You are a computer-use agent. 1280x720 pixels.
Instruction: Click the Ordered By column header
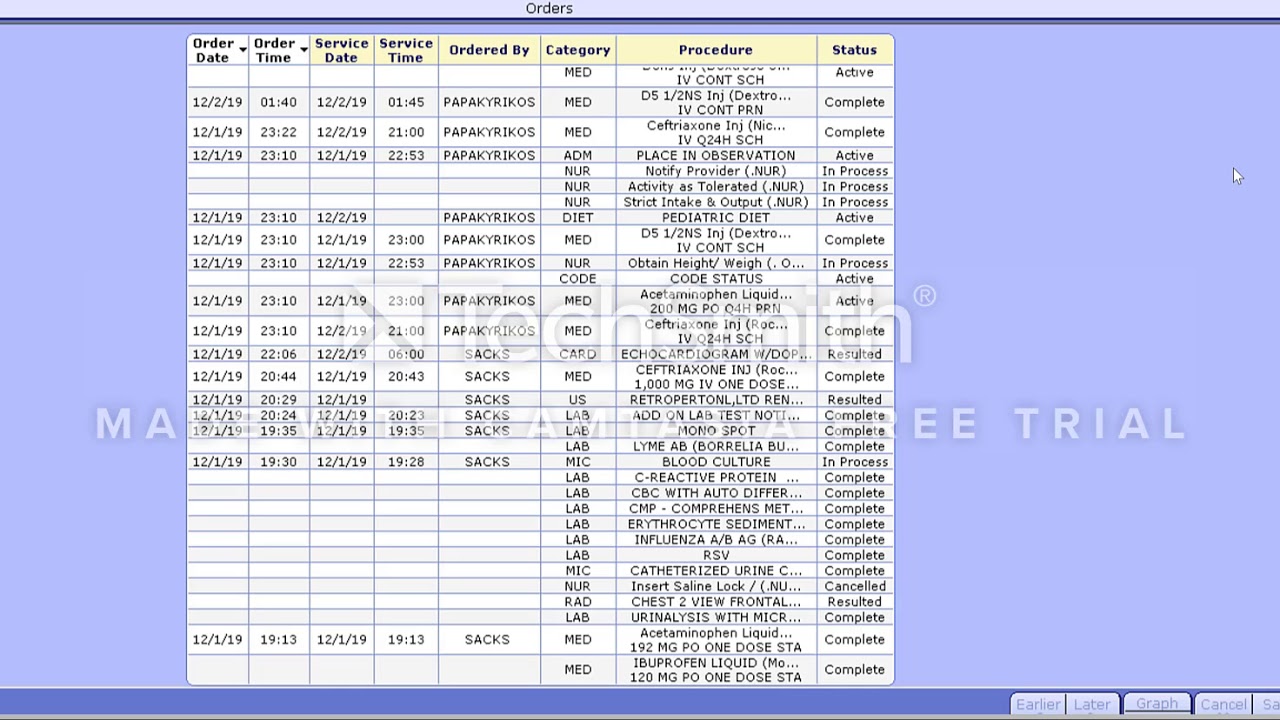pyautogui.click(x=489, y=50)
